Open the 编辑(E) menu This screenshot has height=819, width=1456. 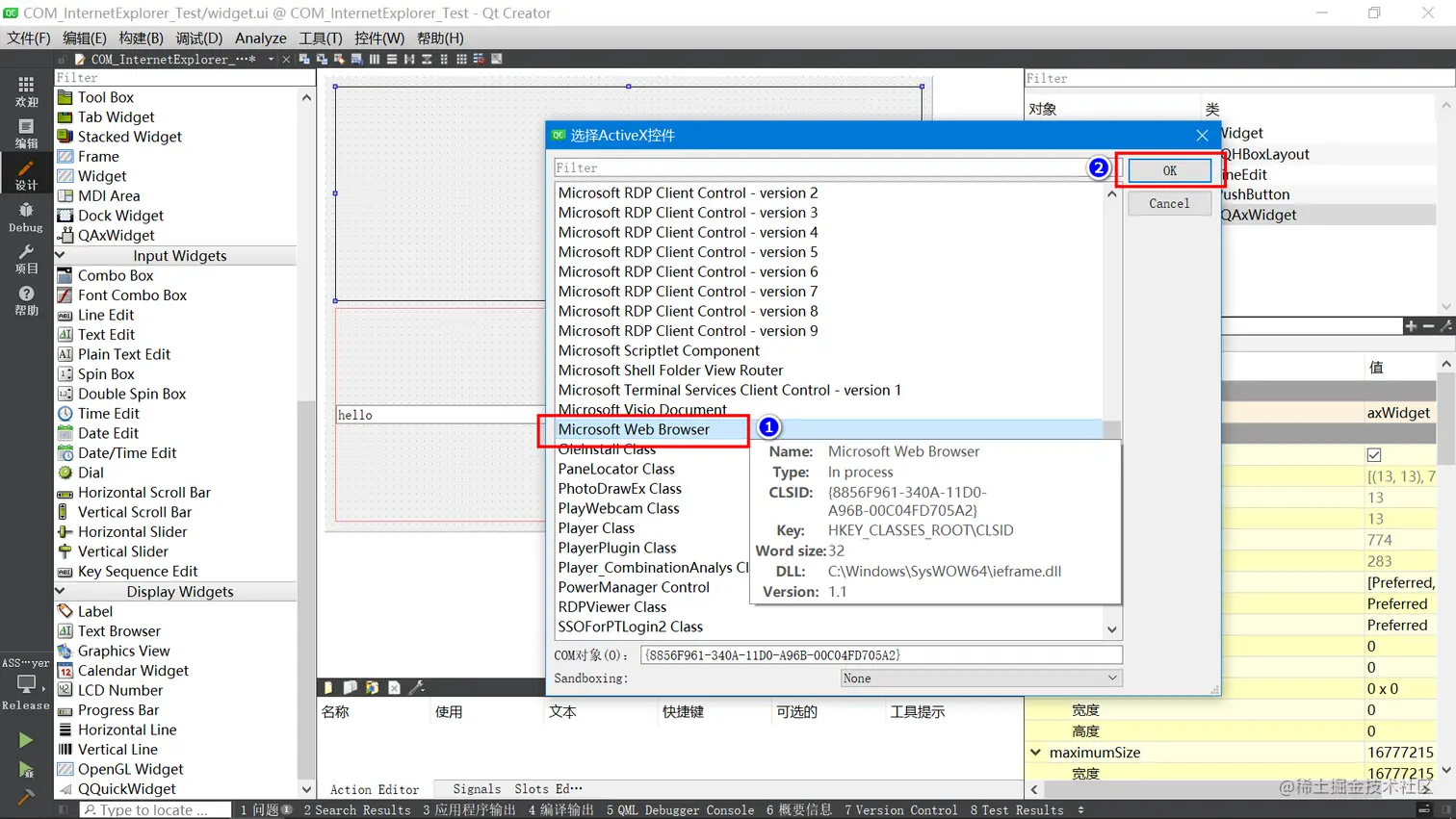(x=85, y=38)
